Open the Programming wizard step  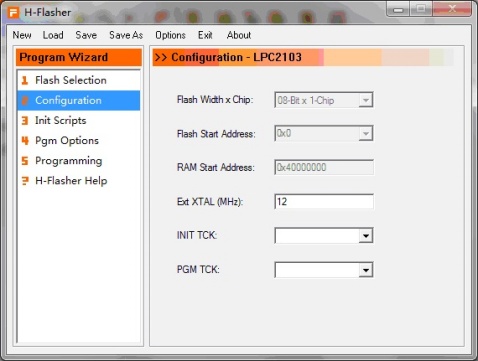pos(79,161)
